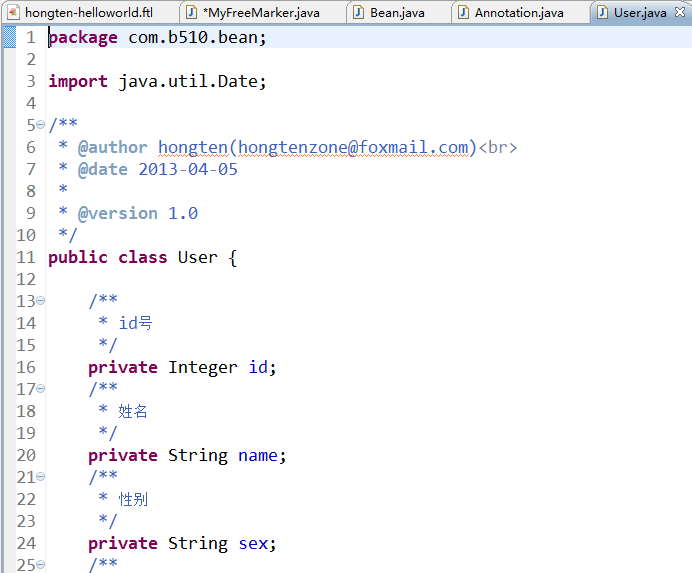Click 'private' keyword on line 24
This screenshot has height=573, width=692.
coord(123,543)
